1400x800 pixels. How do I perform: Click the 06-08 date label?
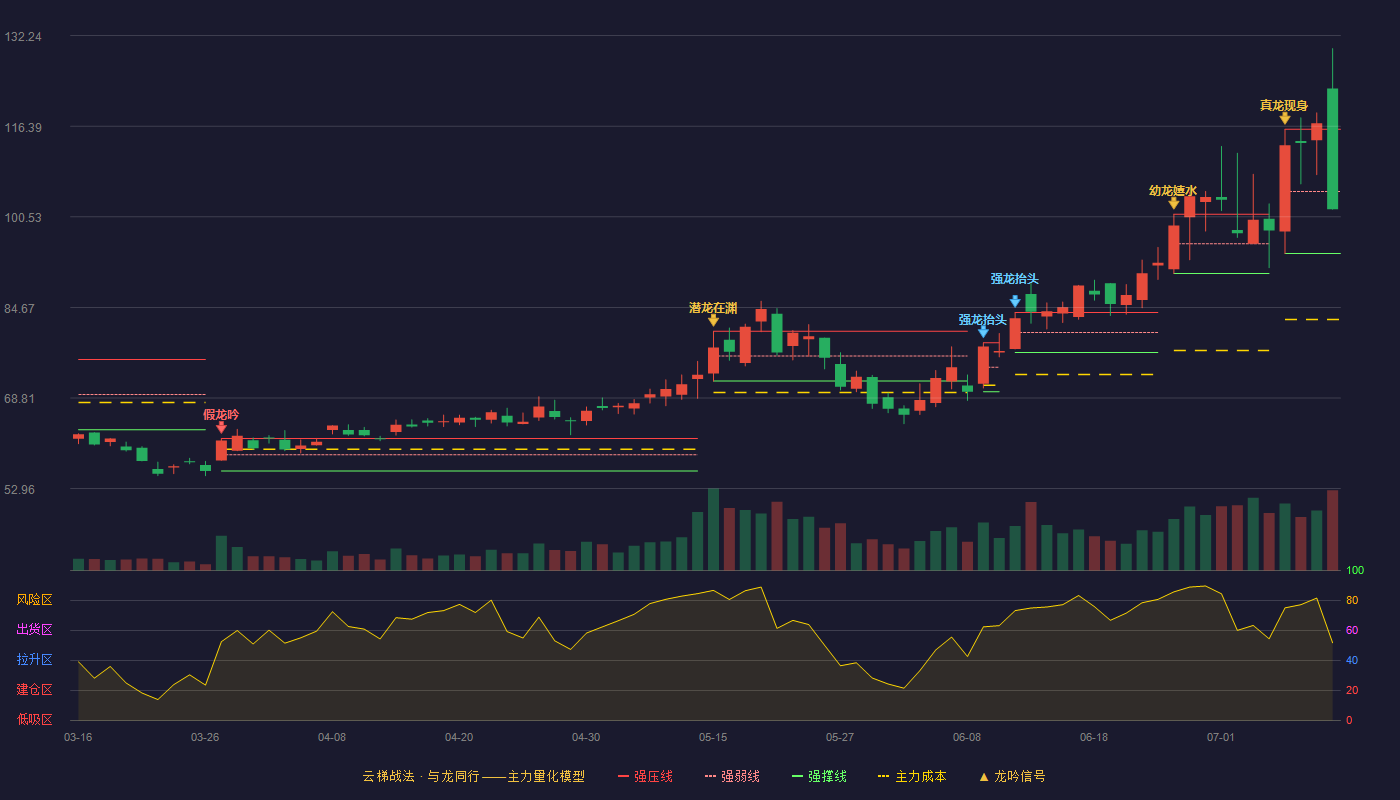coord(967,737)
